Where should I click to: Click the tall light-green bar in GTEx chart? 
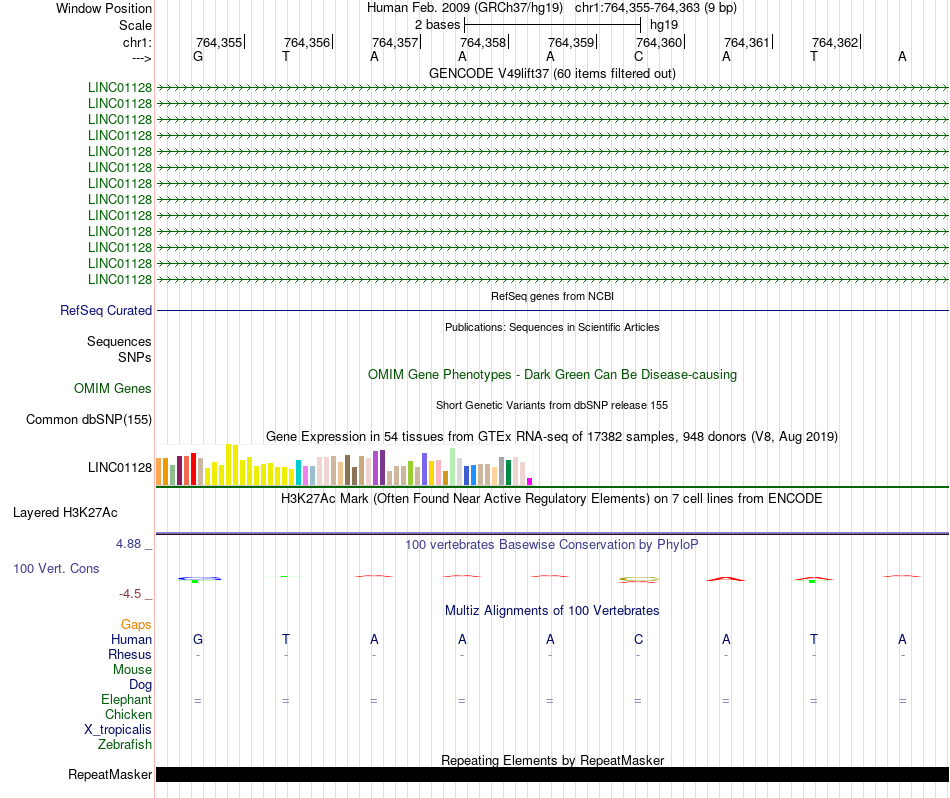453,467
